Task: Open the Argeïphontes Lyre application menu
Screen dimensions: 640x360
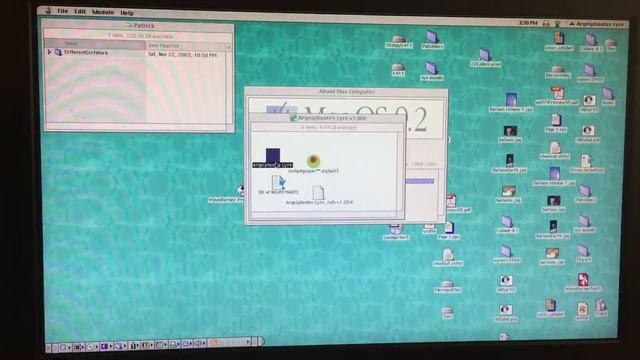Action: point(596,24)
